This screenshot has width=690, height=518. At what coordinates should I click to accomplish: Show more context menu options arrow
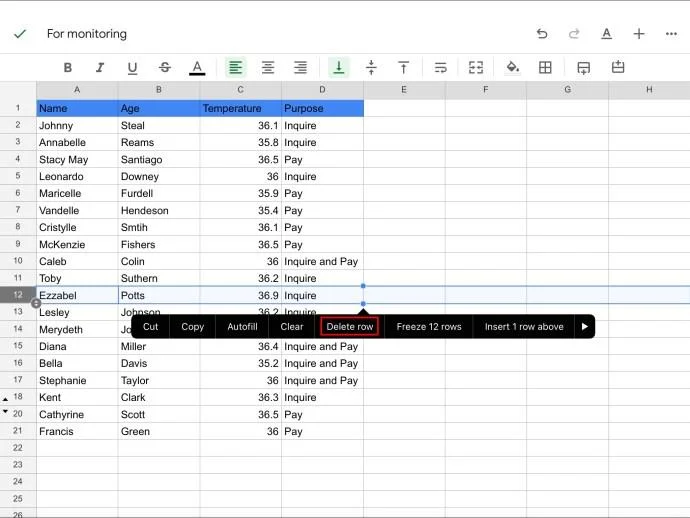pyautogui.click(x=585, y=327)
